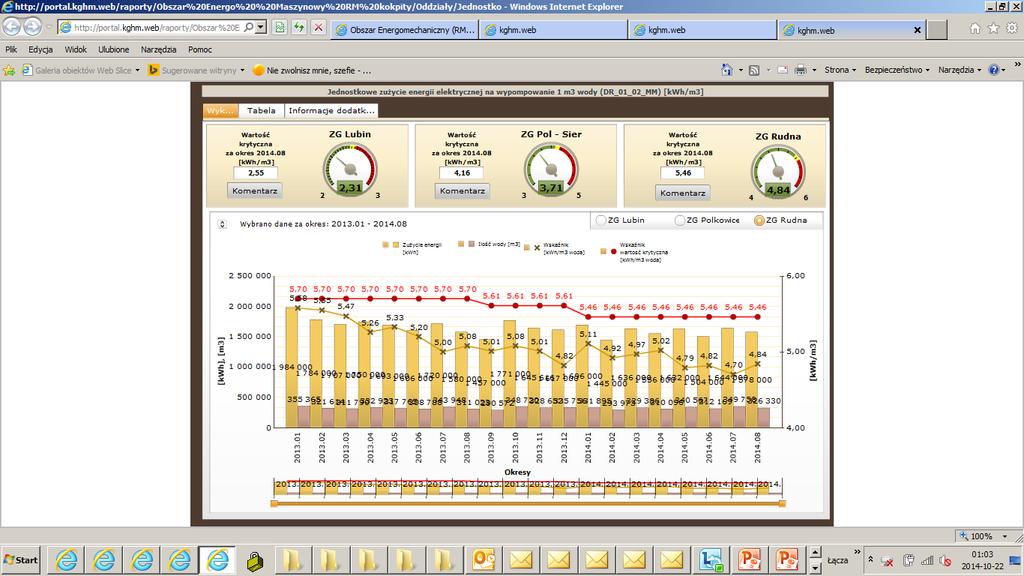Open the IE gear settings icon
The height and width of the screenshot is (576, 1024).
[x=1012, y=28]
